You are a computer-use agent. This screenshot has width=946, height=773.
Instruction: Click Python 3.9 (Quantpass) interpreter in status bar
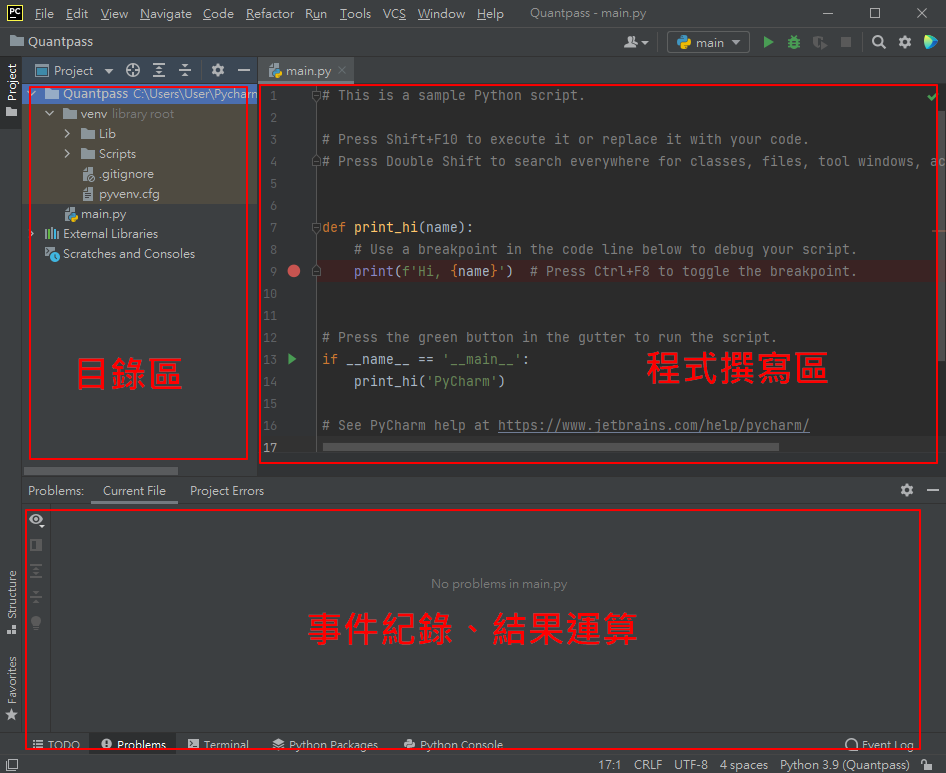pos(844,765)
